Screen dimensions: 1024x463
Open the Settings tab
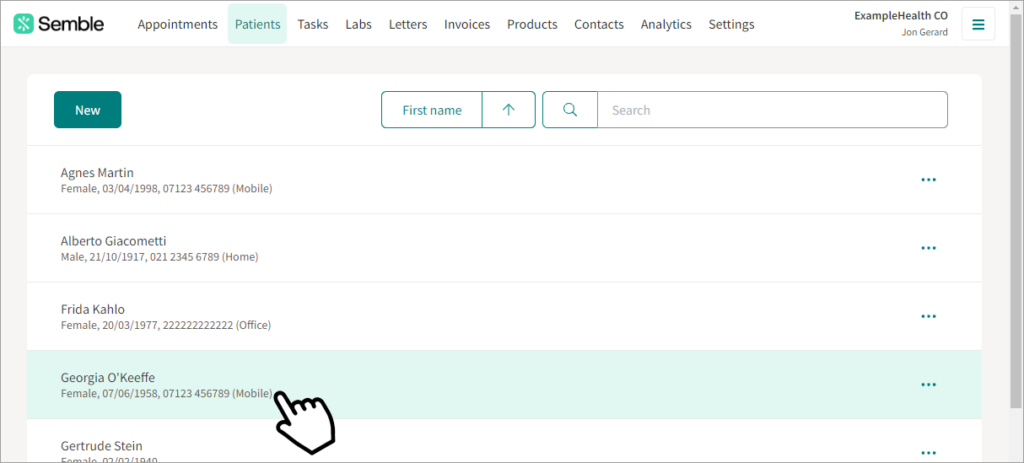(731, 24)
